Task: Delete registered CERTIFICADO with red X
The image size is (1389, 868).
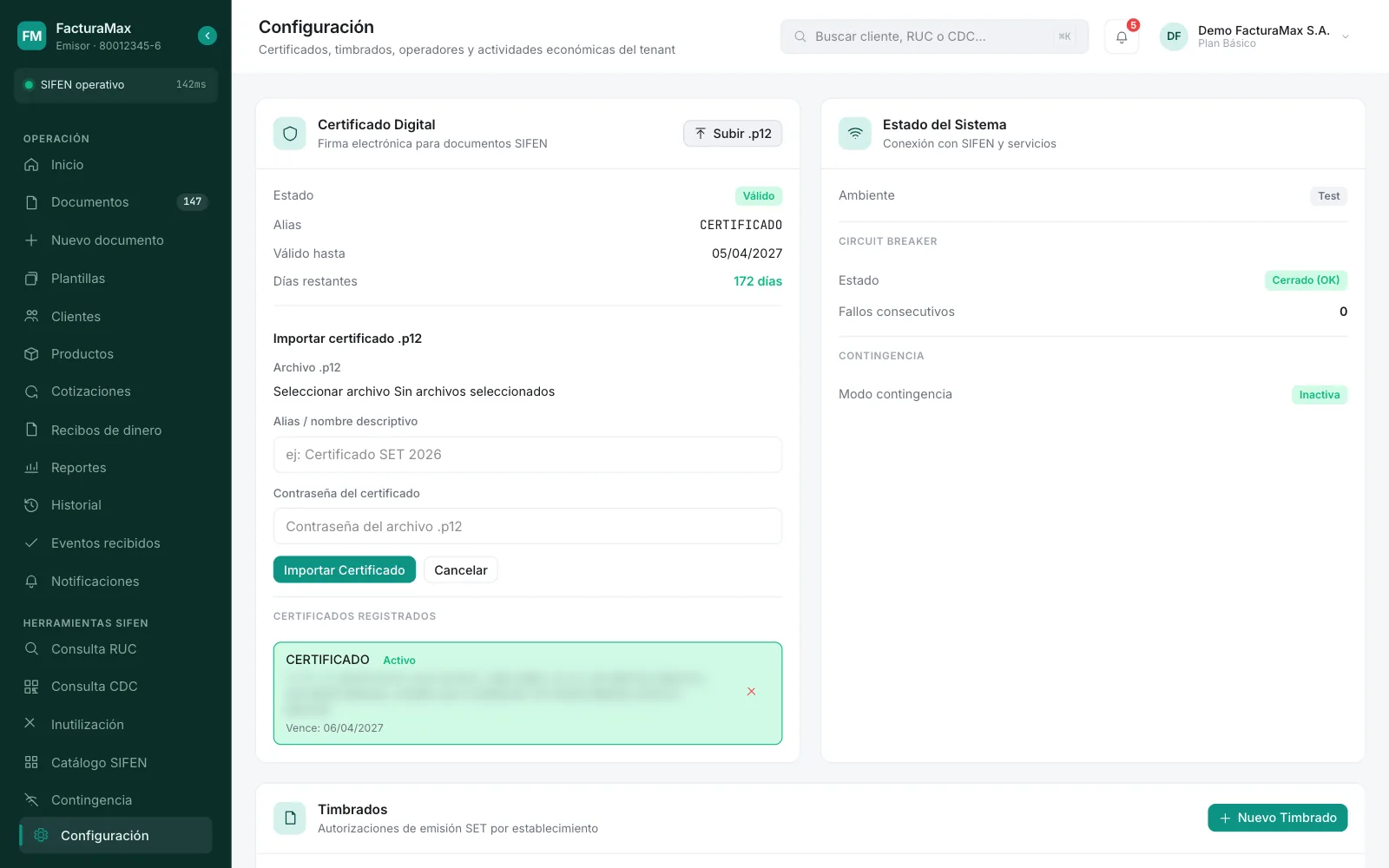Action: (x=752, y=692)
